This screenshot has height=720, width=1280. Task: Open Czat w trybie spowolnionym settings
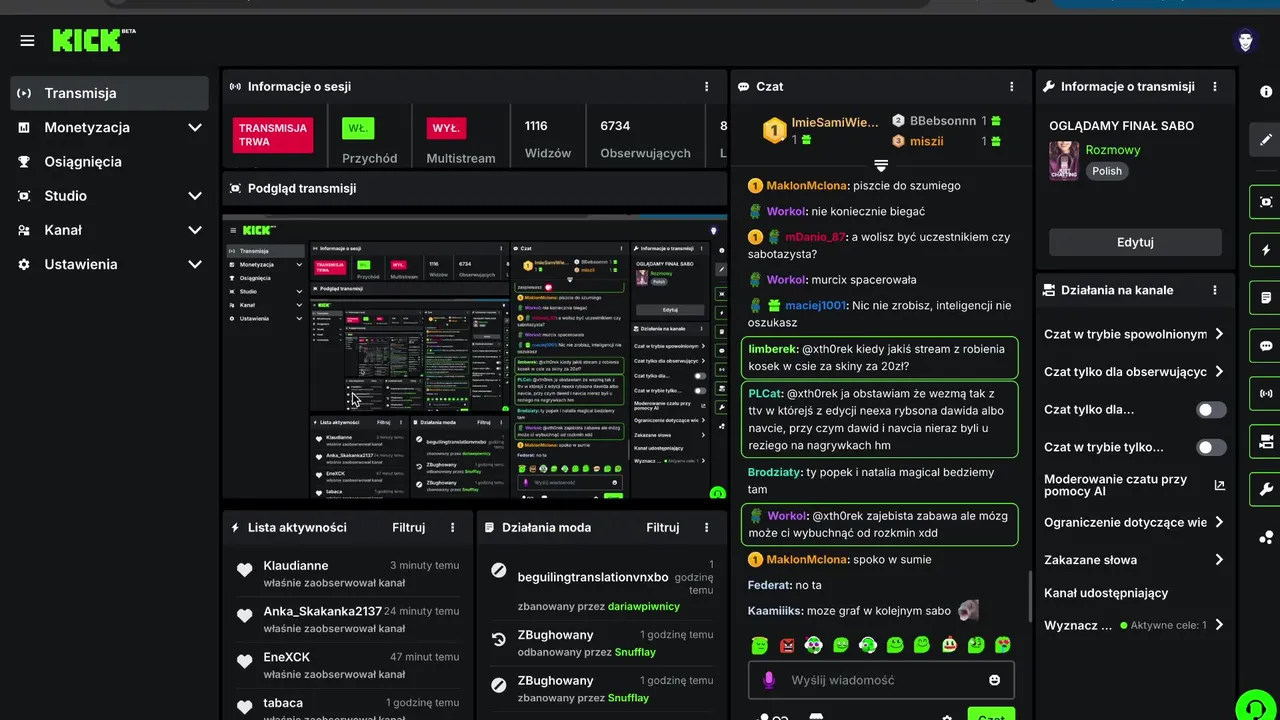coord(1134,334)
